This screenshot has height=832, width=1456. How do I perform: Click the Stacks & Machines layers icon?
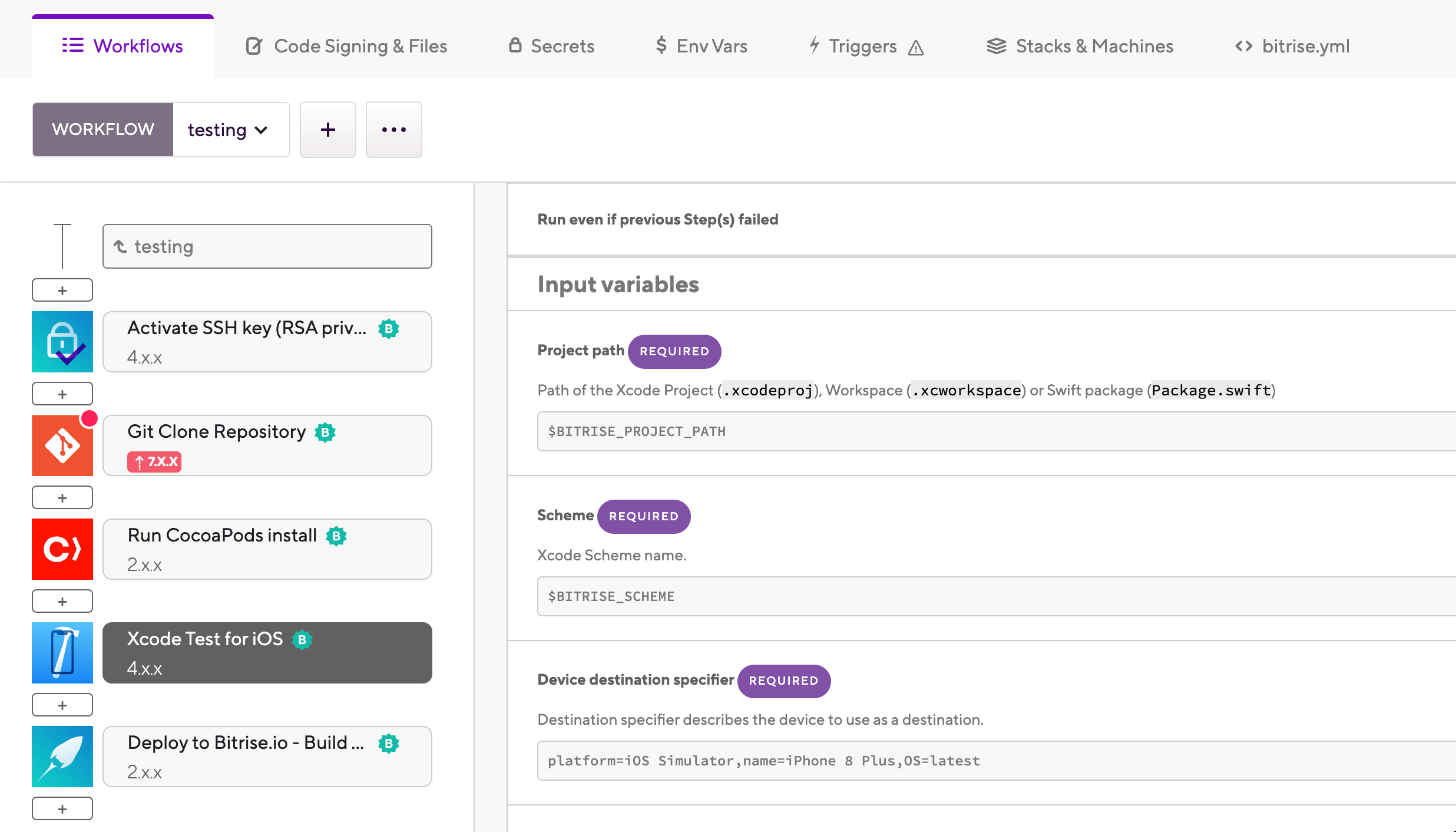tap(996, 45)
